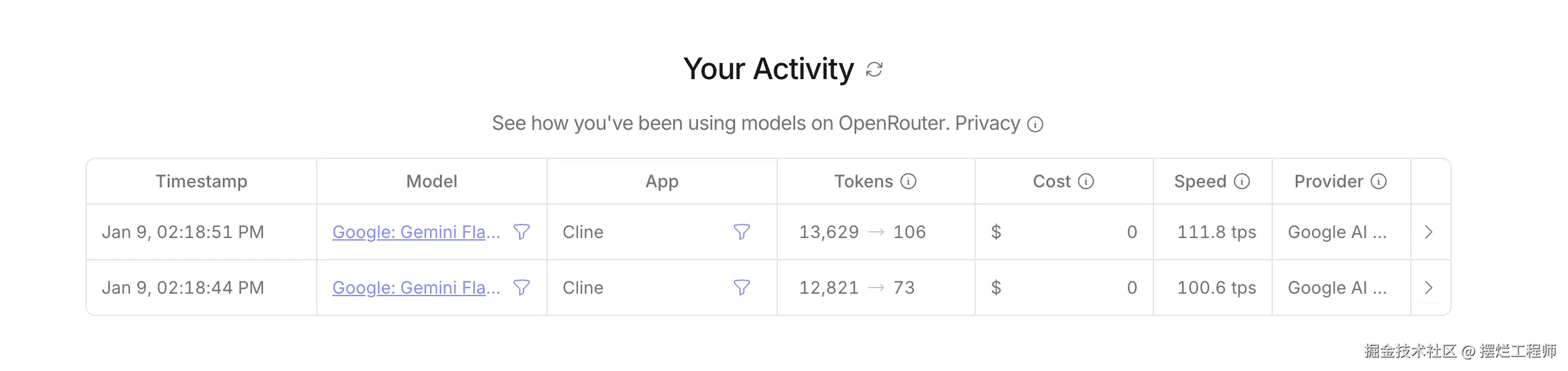
Task: Select the Jan 9, 02:18:51 PM timestamp cell
Action: click(183, 232)
